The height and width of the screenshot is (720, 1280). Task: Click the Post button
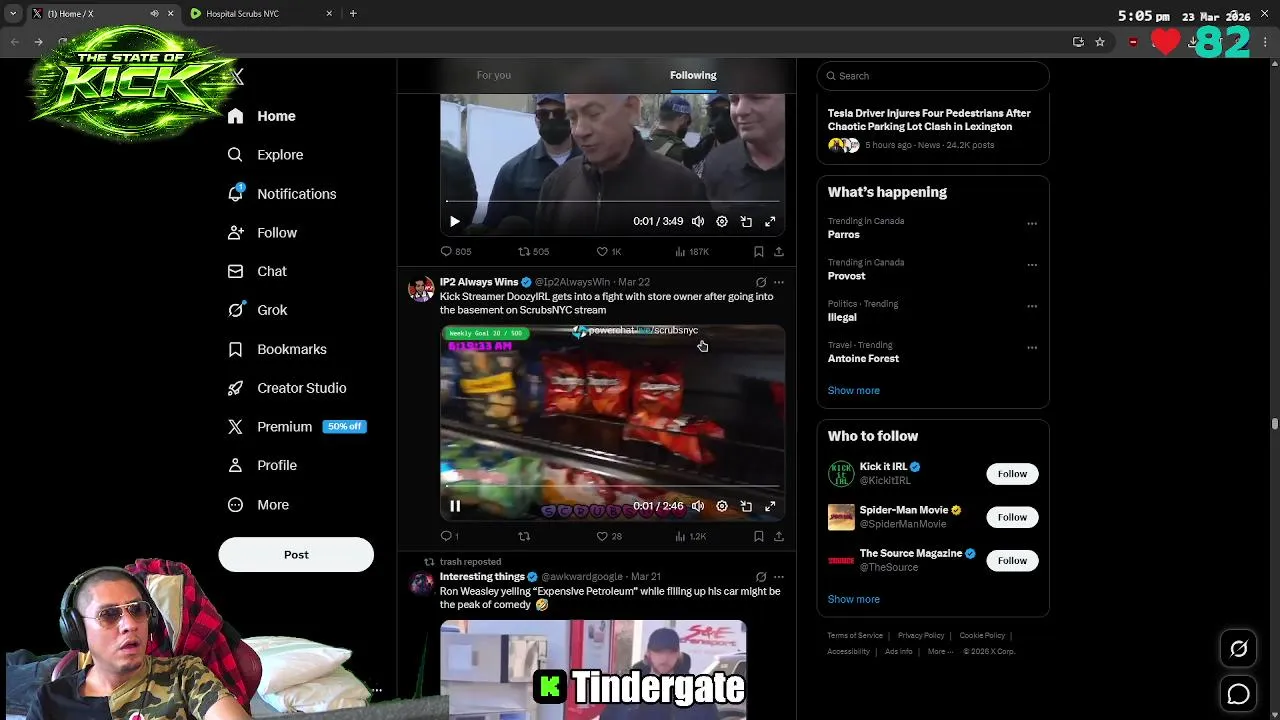point(296,555)
